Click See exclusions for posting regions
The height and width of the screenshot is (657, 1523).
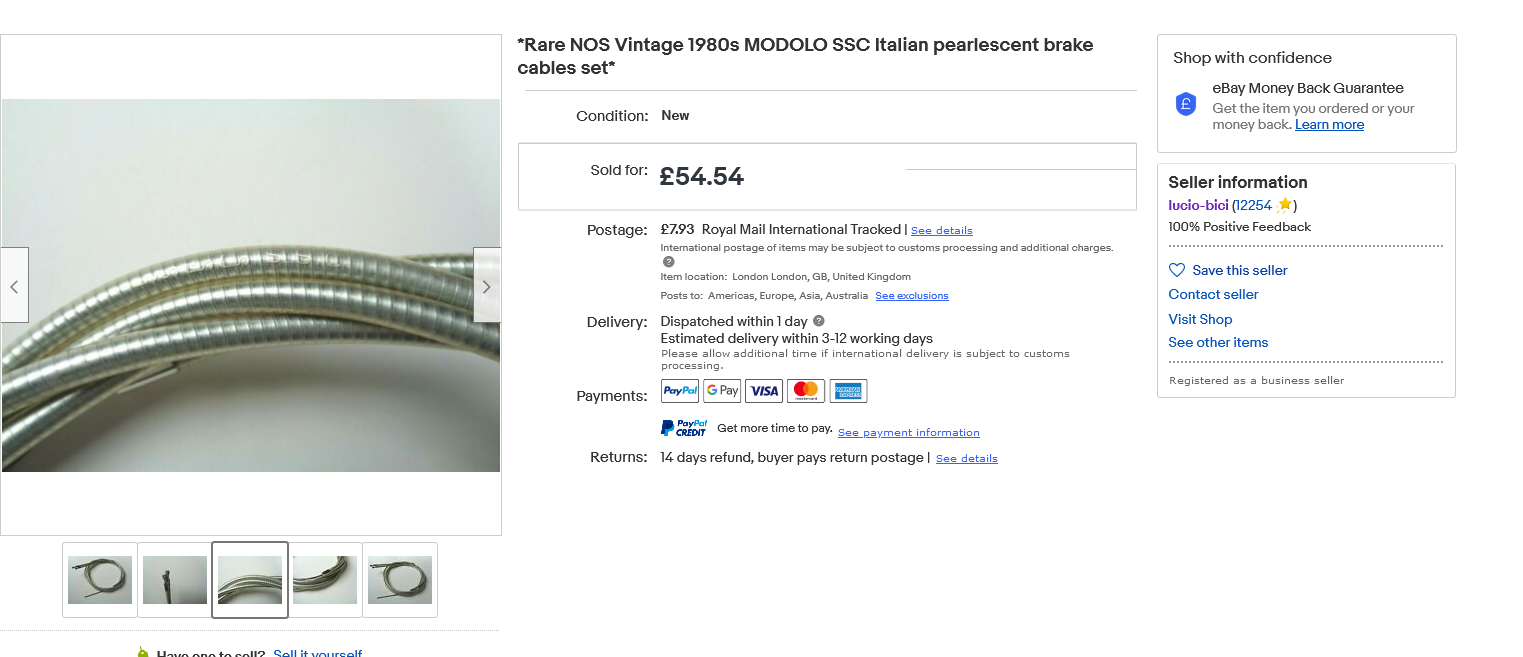pos(911,296)
